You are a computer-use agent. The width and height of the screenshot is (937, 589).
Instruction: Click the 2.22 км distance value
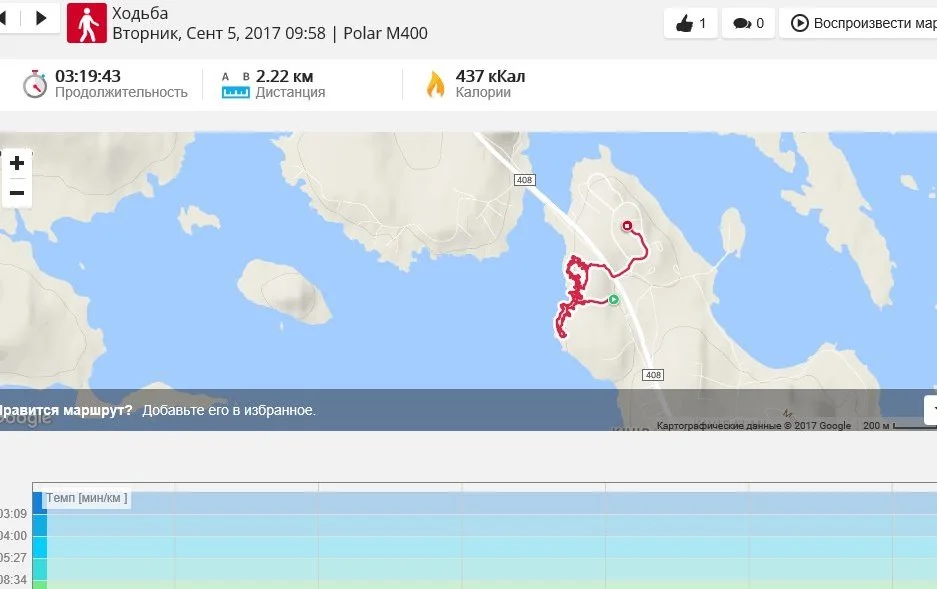click(285, 76)
